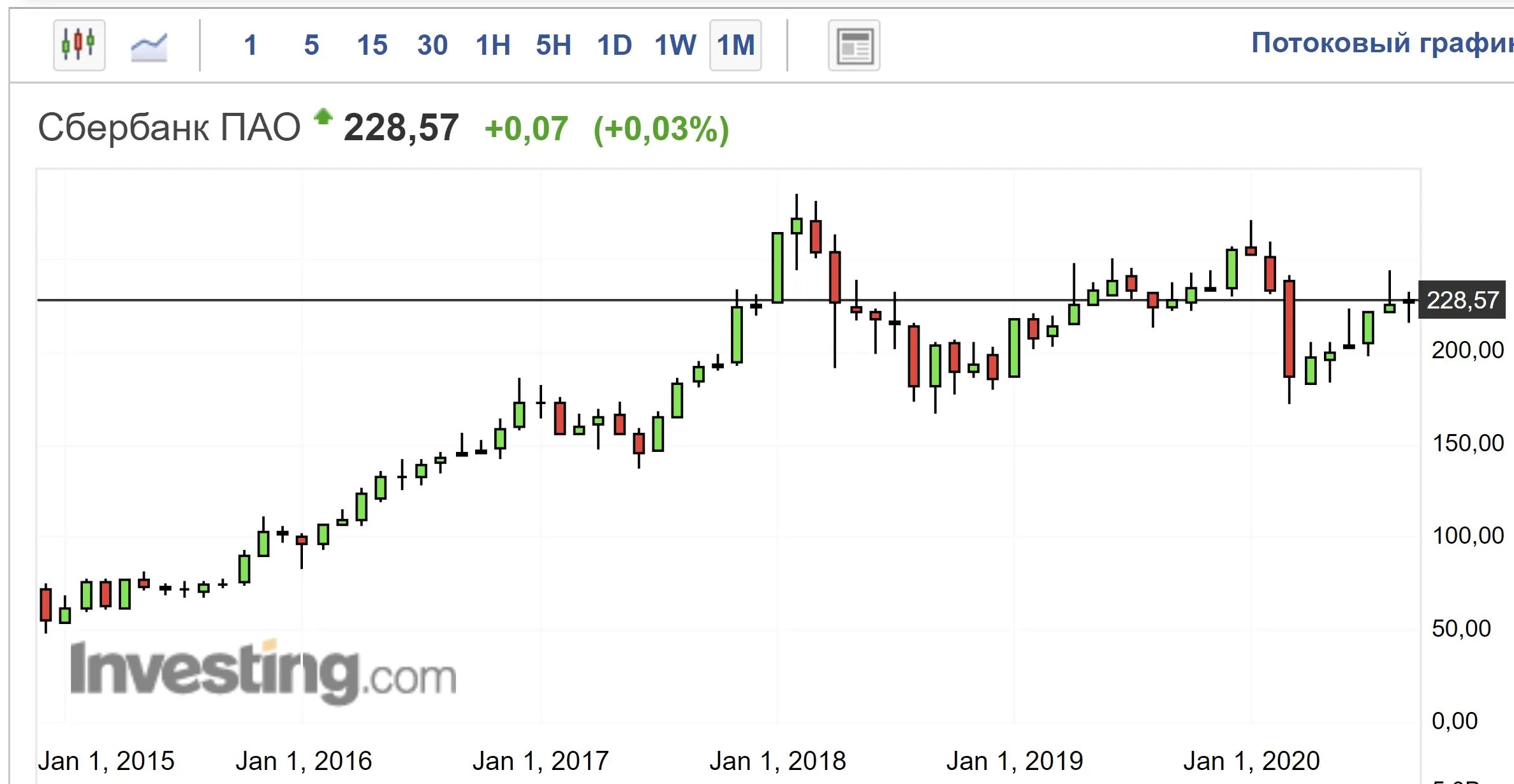Select the 30 minute timeframe
The height and width of the screenshot is (784, 1514).
(432, 45)
